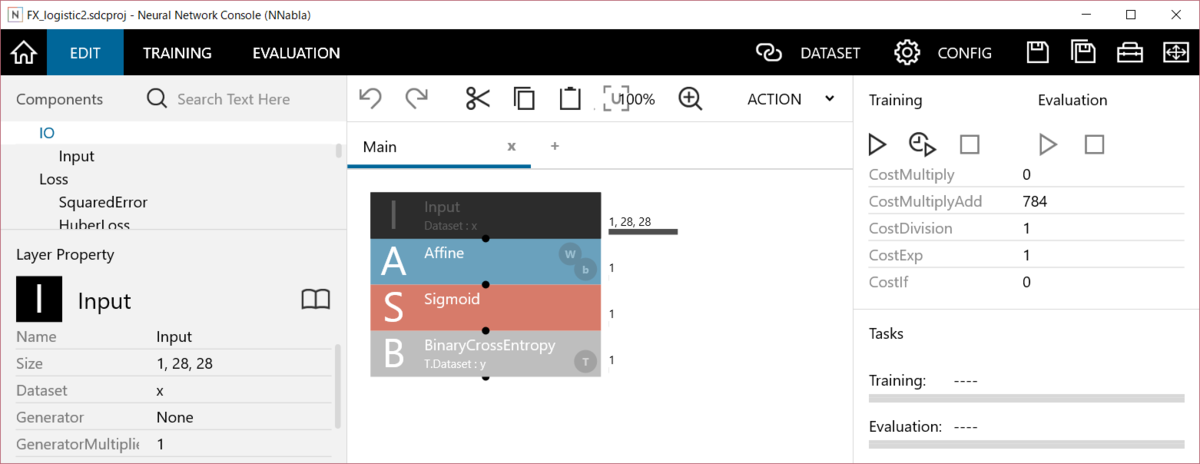Select the Sigmoid layer node
Screen dimensions: 1200x464
point(485,307)
